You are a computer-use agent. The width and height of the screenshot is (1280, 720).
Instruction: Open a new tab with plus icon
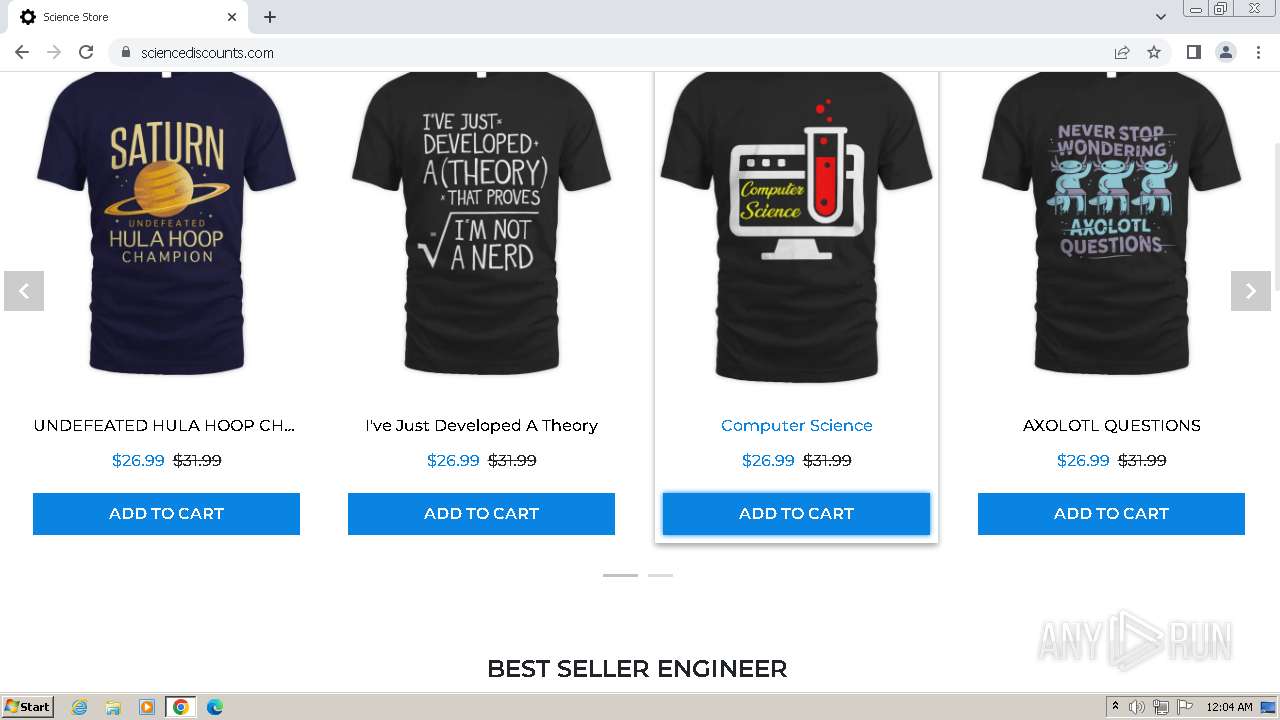(x=270, y=17)
